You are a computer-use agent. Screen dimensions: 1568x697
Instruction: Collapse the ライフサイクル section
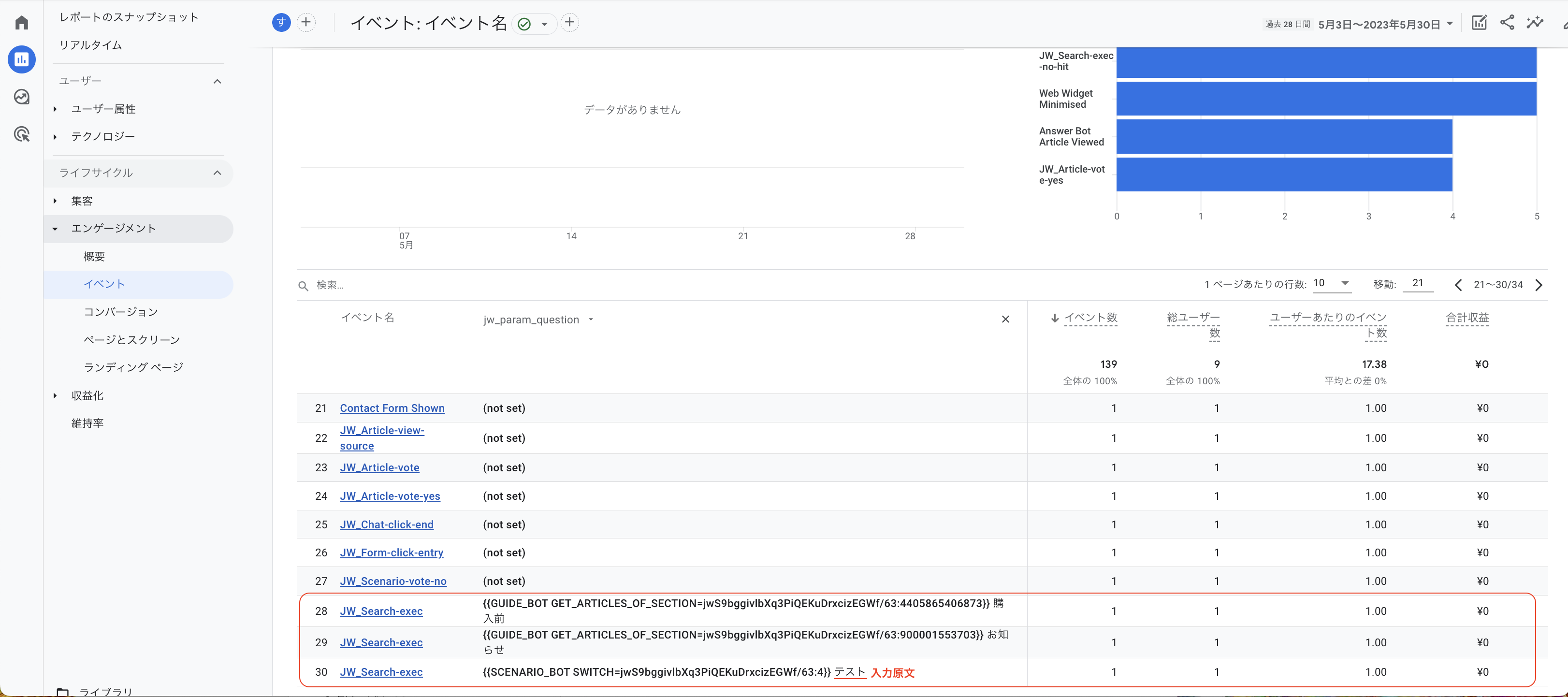pyautogui.click(x=217, y=173)
